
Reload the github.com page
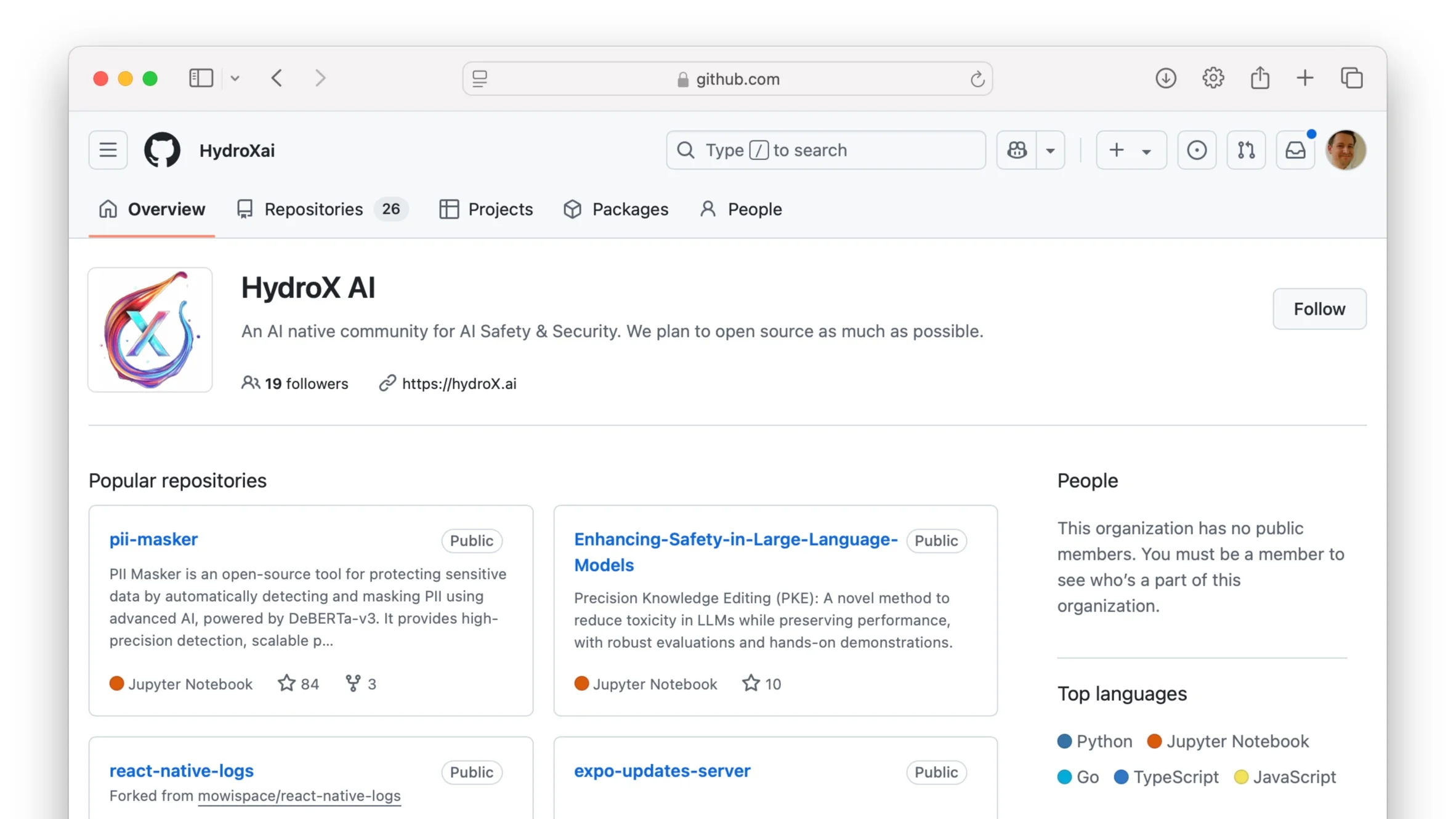(x=977, y=79)
